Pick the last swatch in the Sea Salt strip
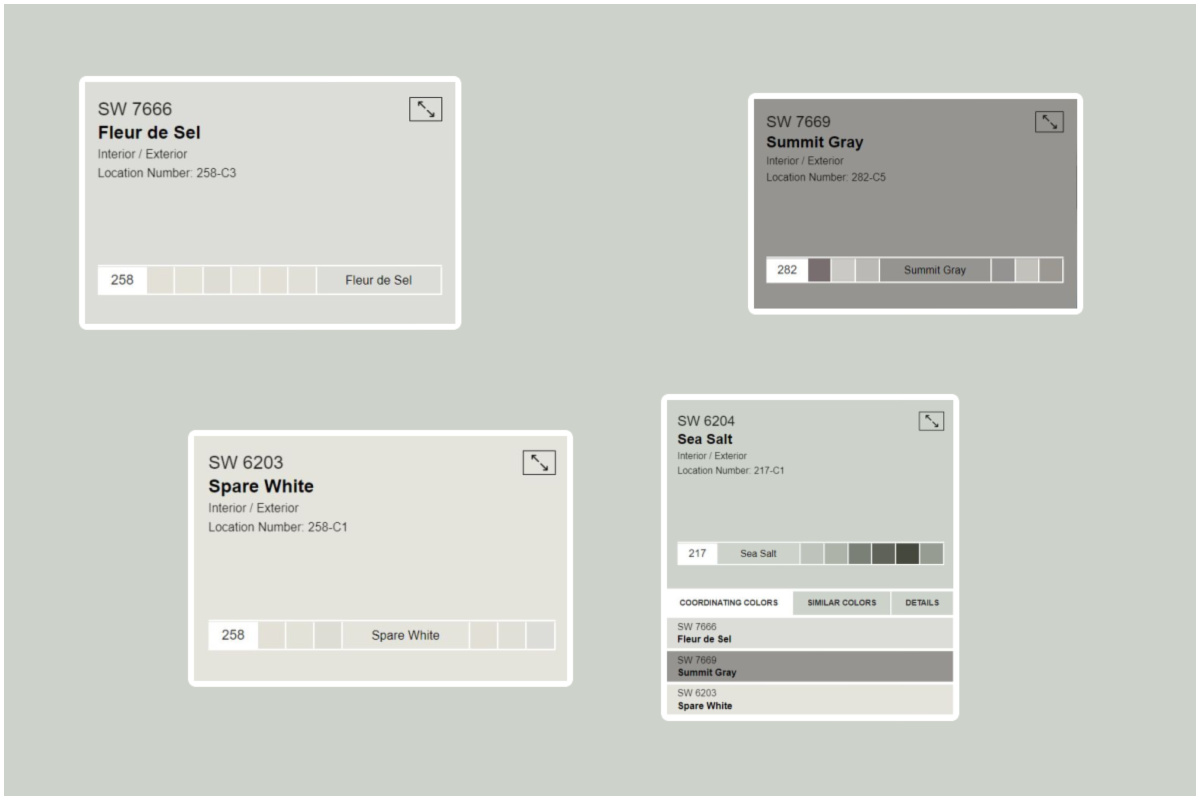Screen dimensions: 1200x800 pos(931,554)
